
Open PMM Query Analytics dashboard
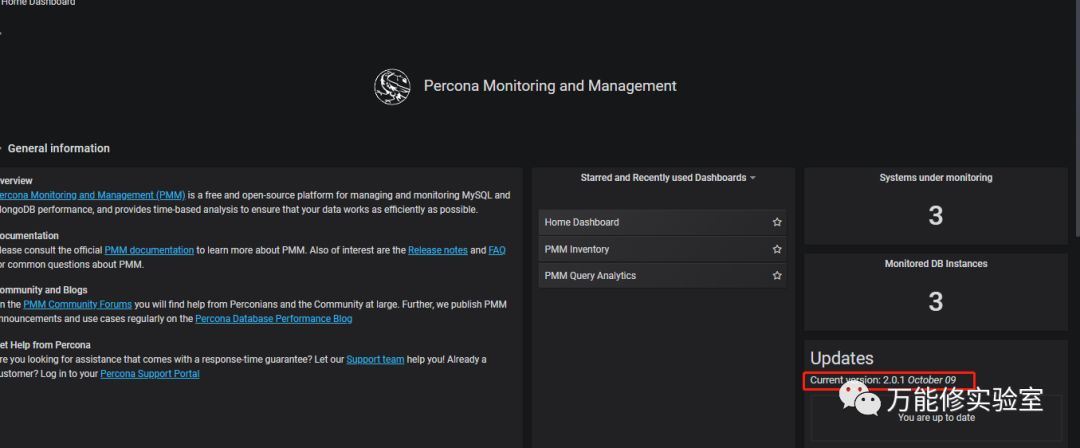[590, 276]
